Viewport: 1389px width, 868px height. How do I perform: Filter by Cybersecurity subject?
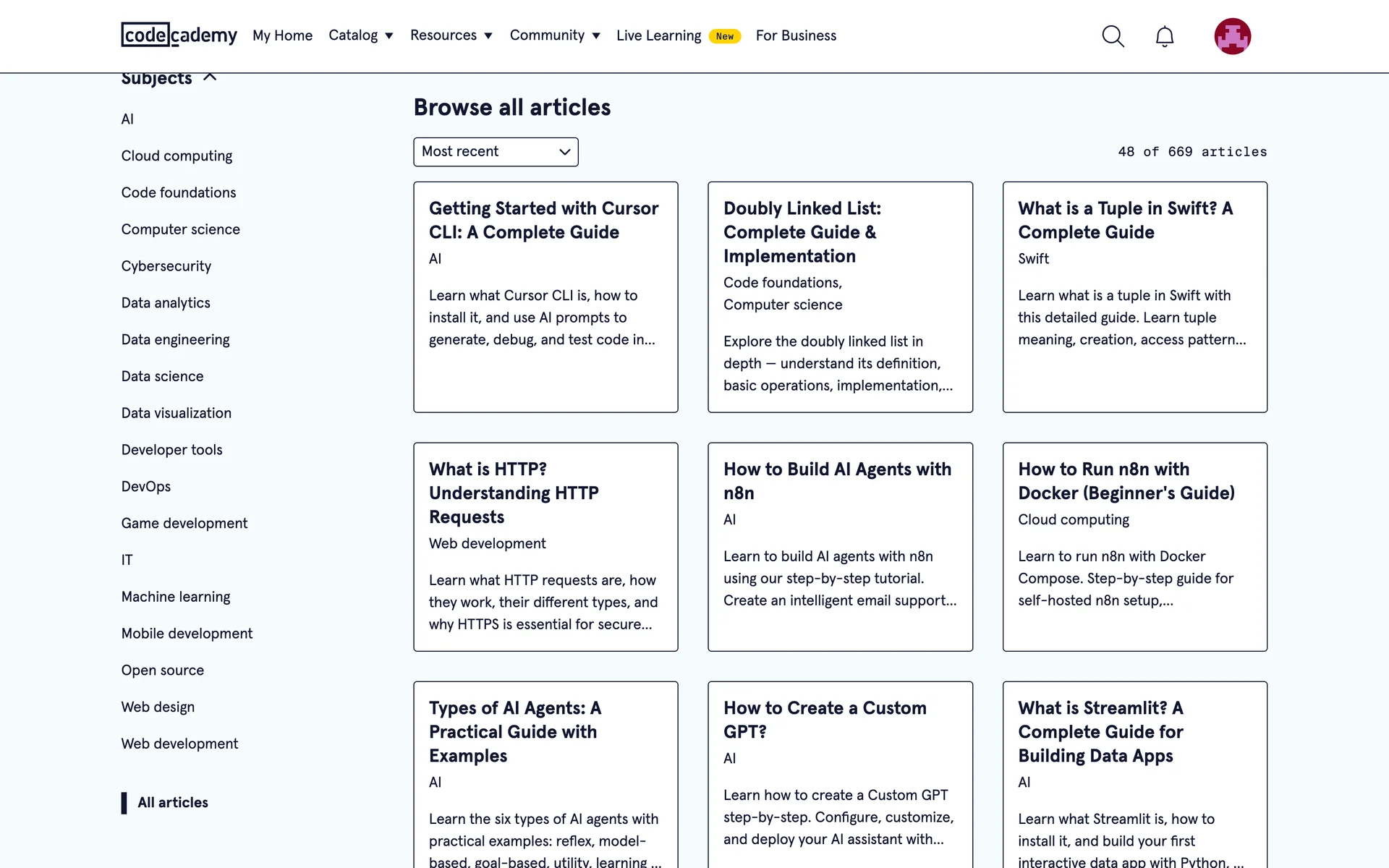[166, 266]
